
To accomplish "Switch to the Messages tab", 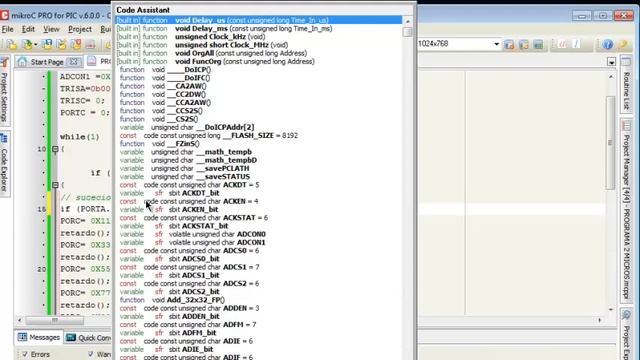I will [39, 337].
